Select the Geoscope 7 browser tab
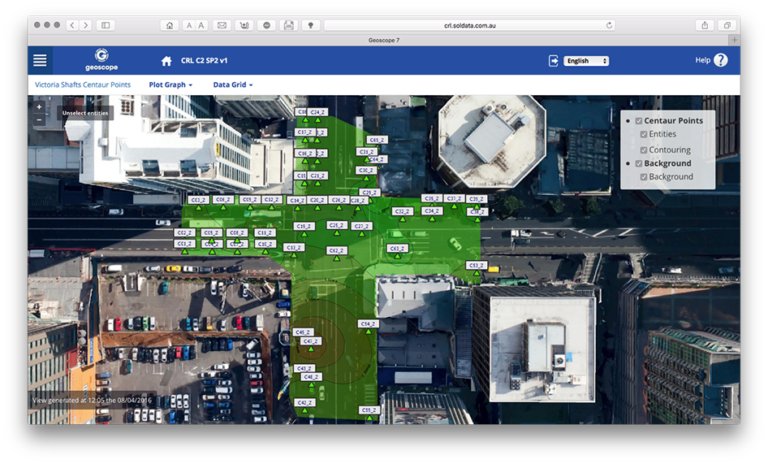Viewport: 768px width, 464px height. [x=384, y=40]
